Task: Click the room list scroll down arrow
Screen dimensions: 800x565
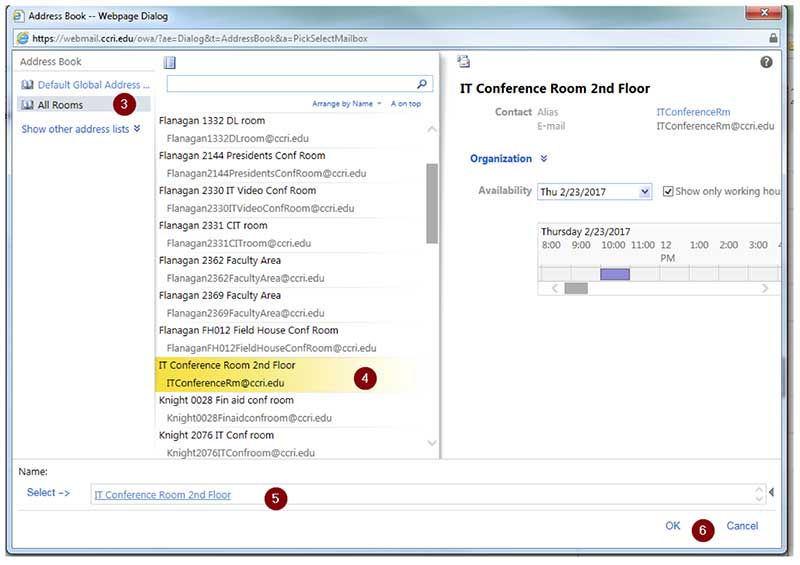Action: [x=432, y=443]
